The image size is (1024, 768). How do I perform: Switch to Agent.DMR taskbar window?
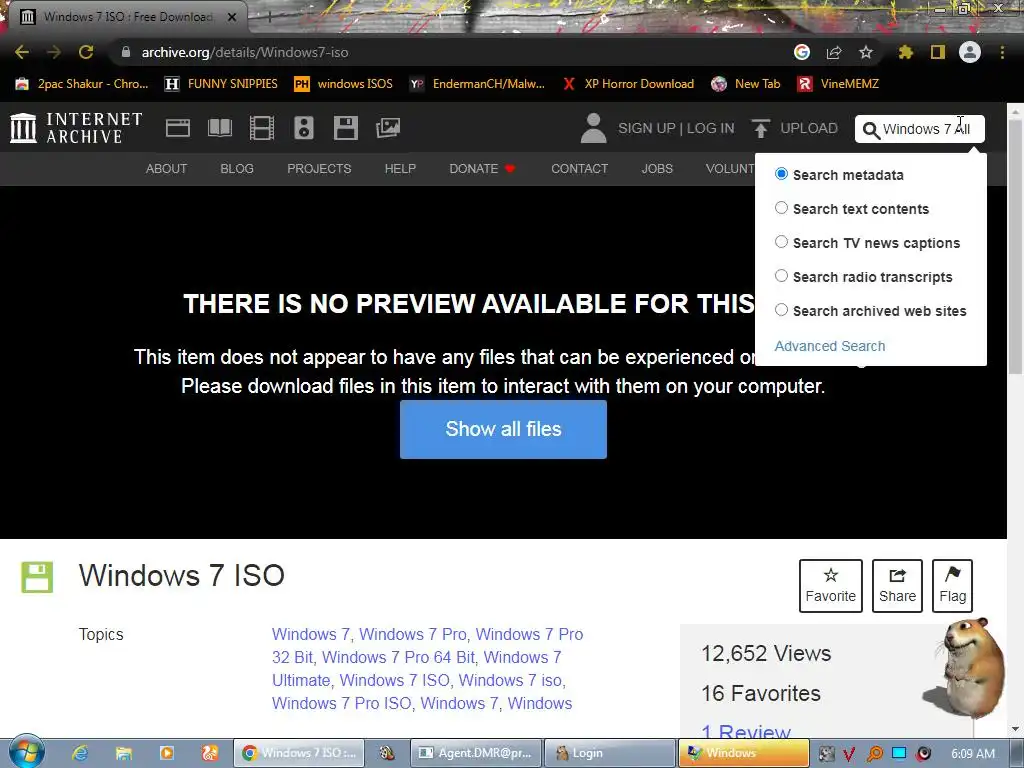coord(476,753)
